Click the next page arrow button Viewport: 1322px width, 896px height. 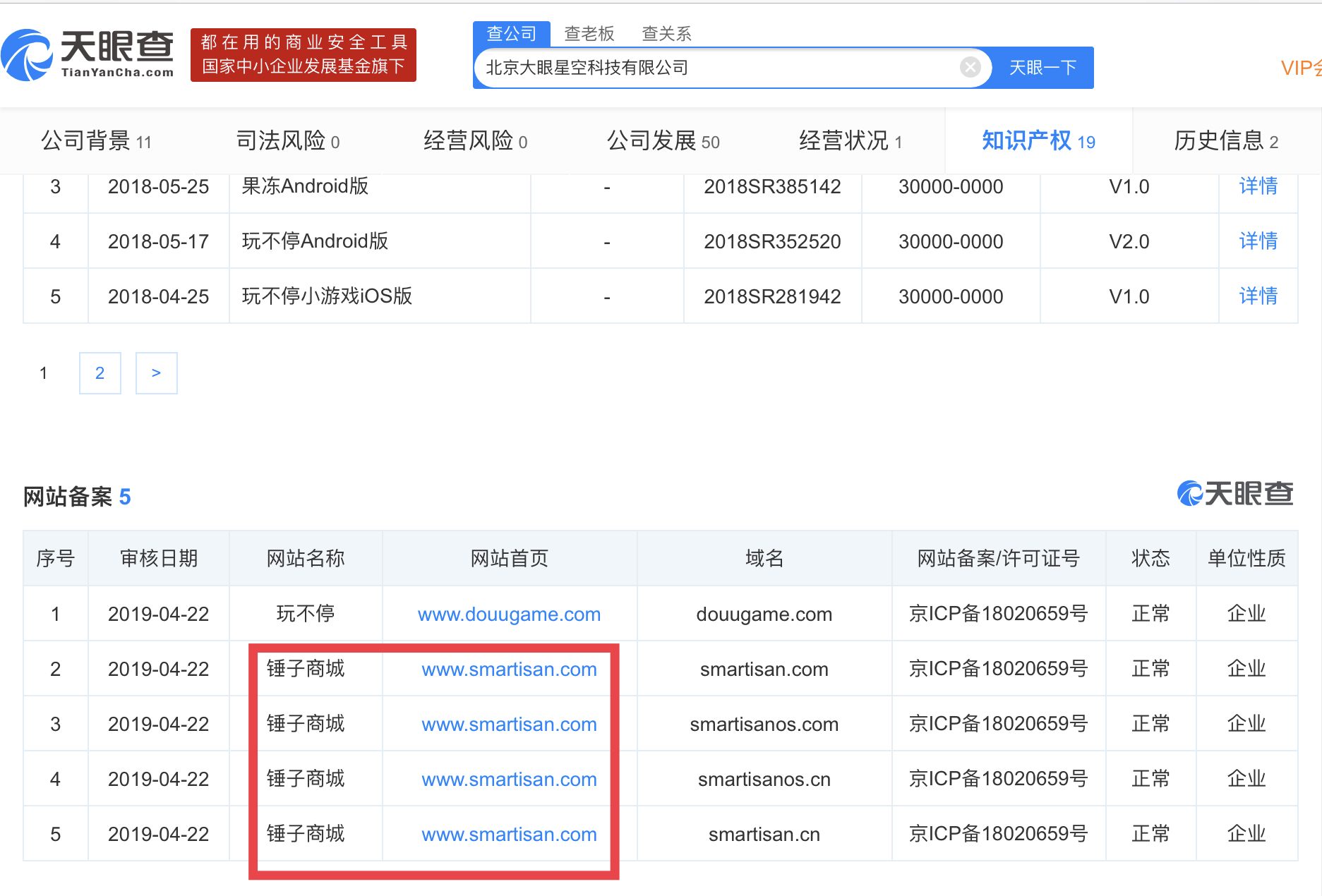click(x=156, y=373)
